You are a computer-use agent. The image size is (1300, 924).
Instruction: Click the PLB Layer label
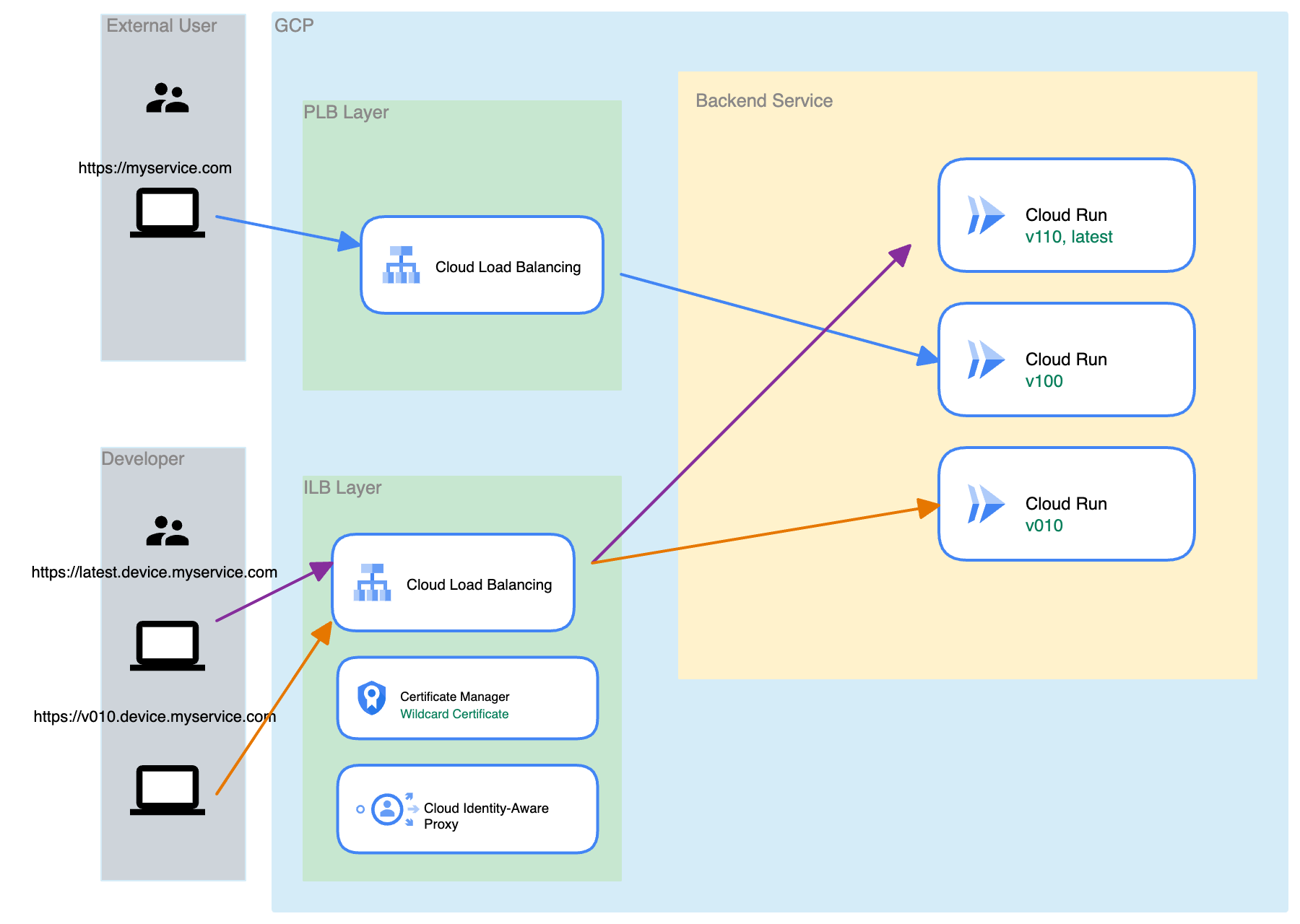pos(346,113)
